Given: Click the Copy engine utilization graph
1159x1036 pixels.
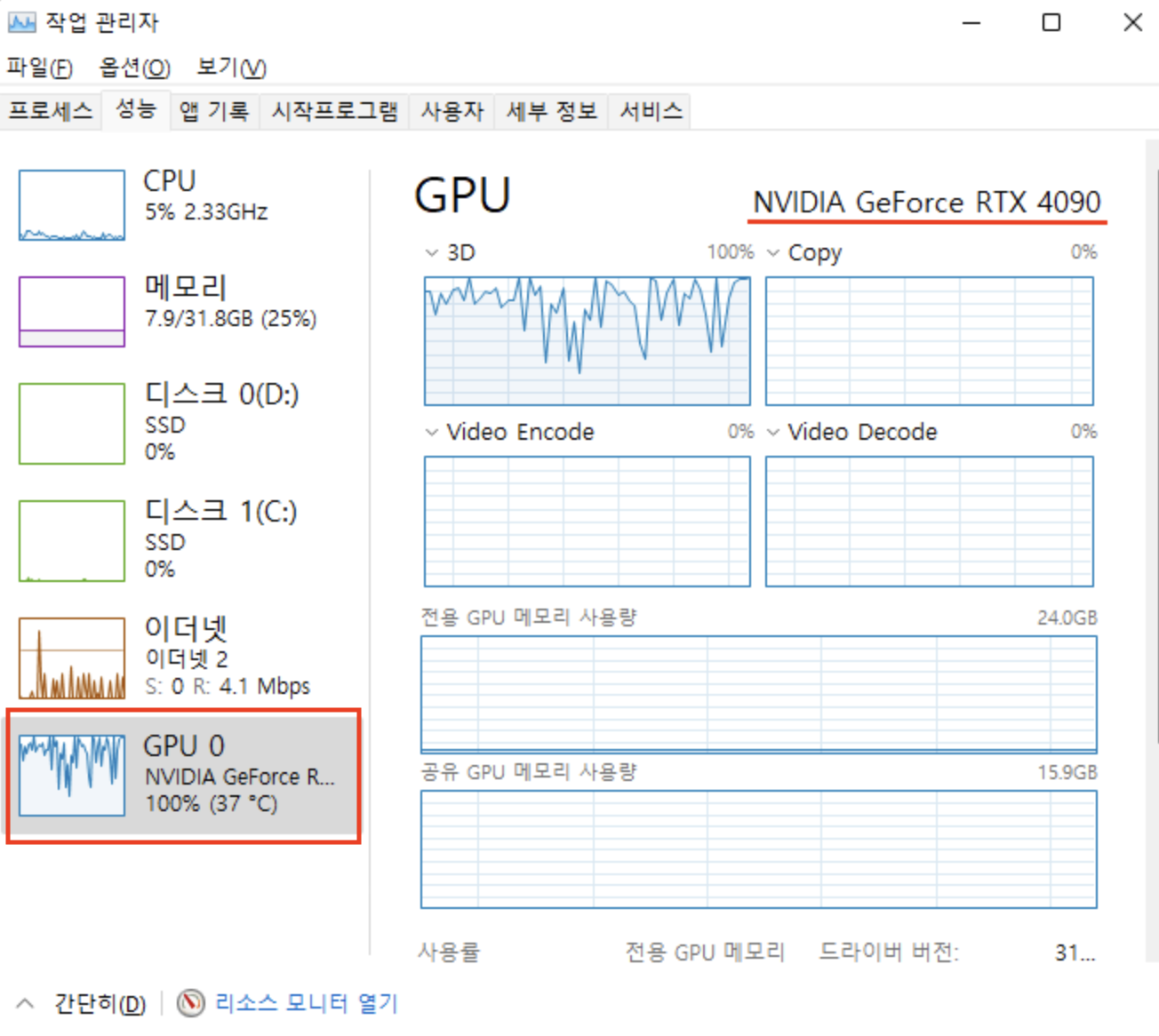Looking at the screenshot, I should point(930,341).
